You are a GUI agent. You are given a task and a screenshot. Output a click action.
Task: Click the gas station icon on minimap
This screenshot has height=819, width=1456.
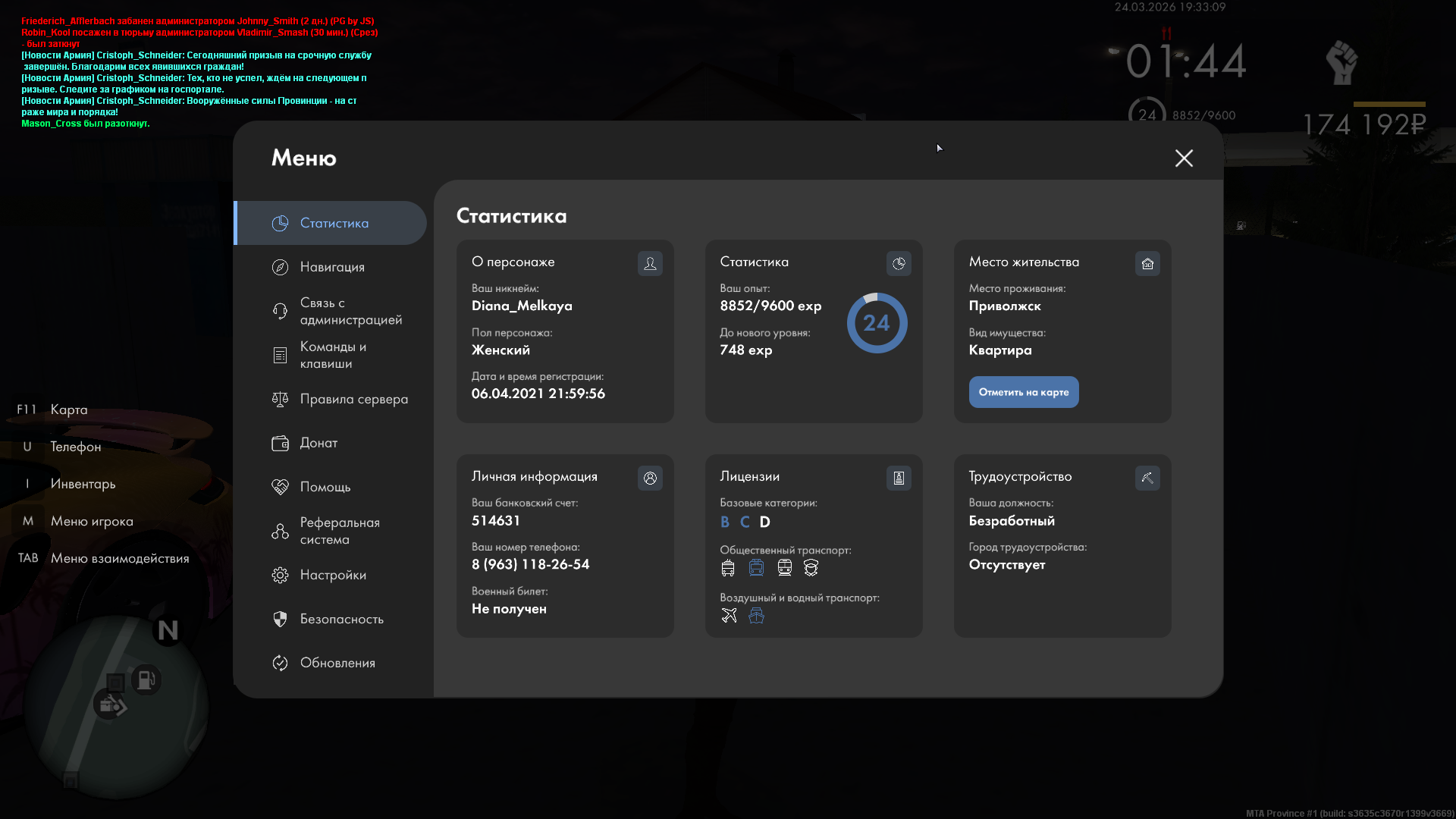tap(146, 680)
